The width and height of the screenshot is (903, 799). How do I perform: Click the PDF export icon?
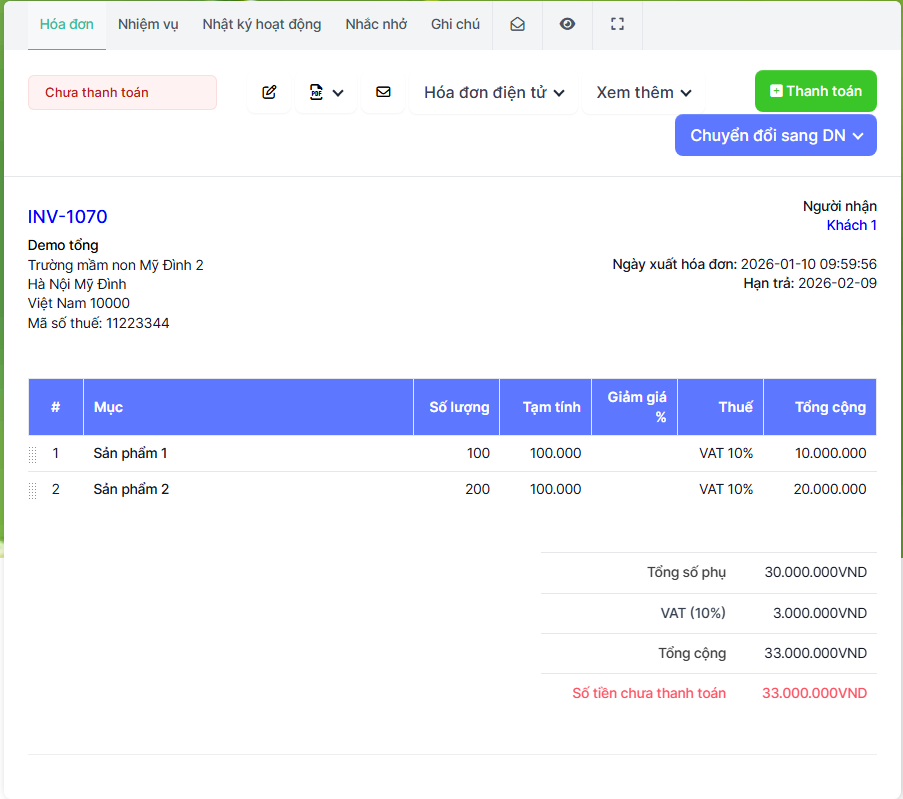316,92
